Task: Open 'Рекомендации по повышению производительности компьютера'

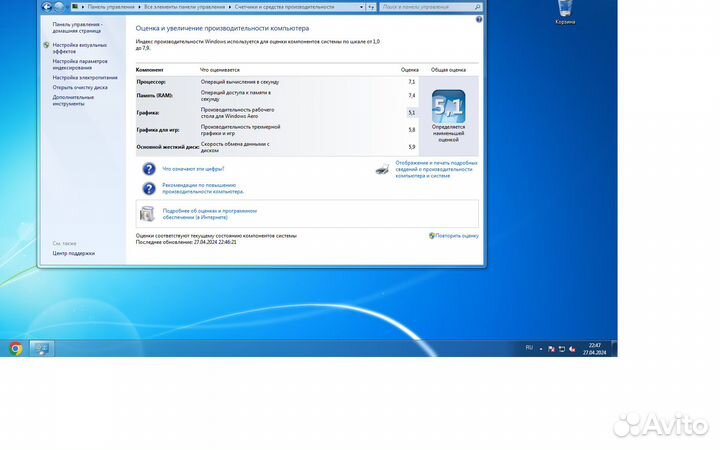Action: point(203,188)
